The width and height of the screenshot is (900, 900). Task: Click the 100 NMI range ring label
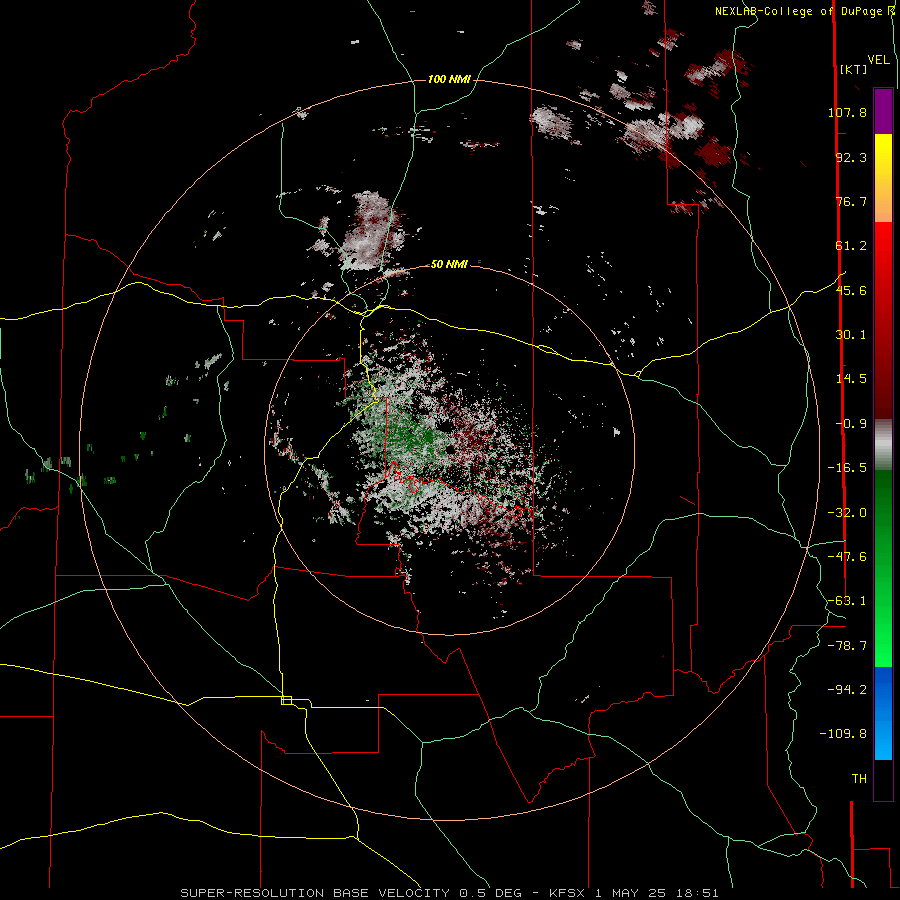pyautogui.click(x=449, y=79)
